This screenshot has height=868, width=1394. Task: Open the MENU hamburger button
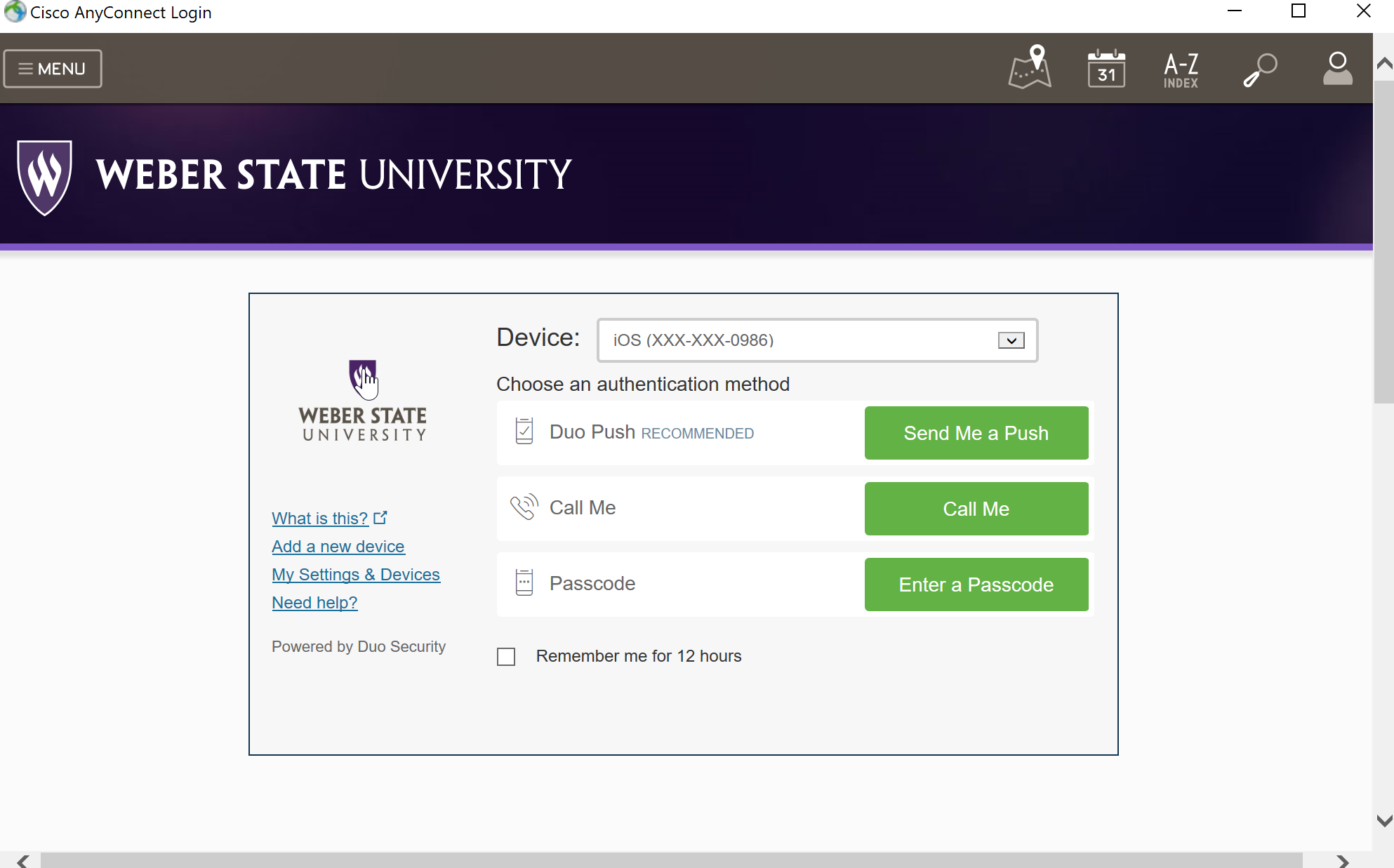click(53, 69)
